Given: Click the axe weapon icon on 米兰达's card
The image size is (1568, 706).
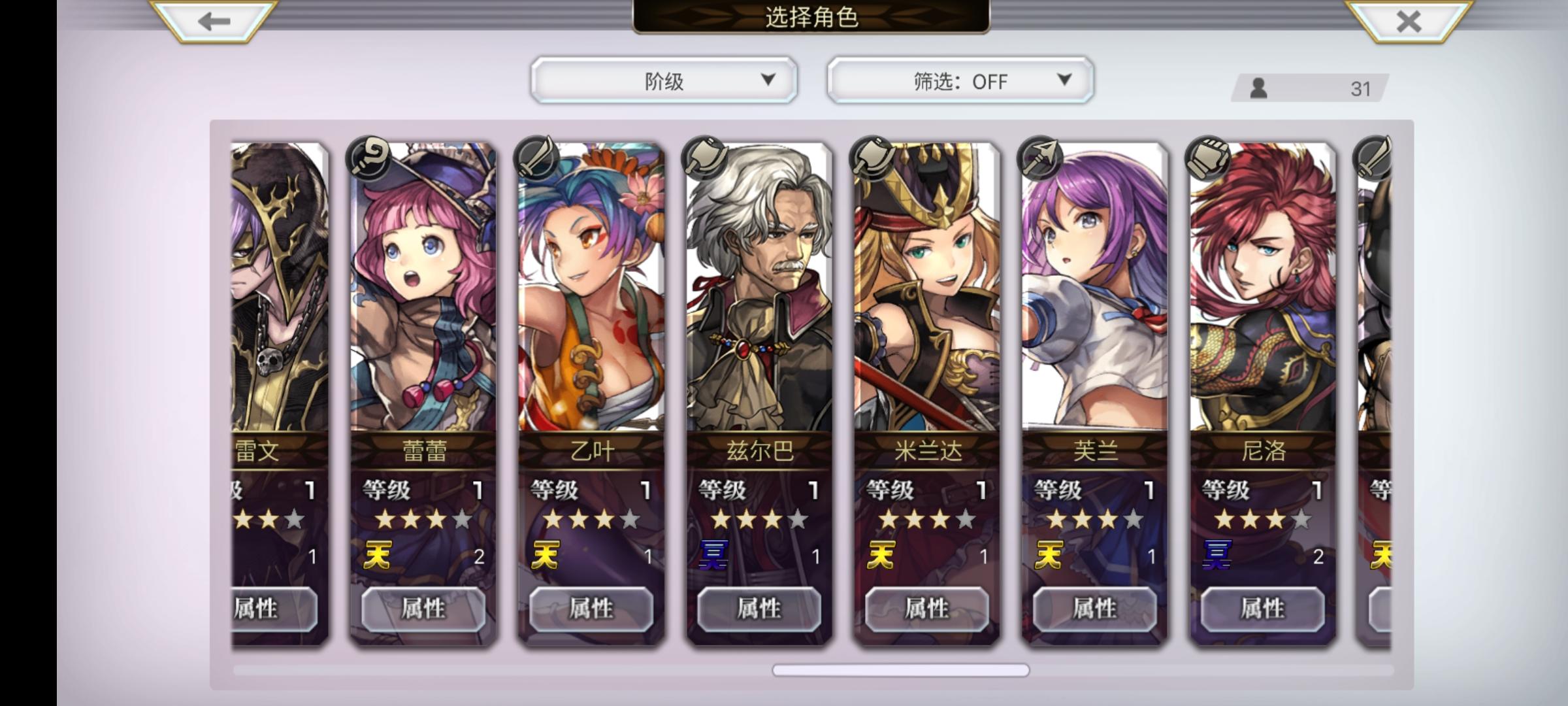Looking at the screenshot, I should pyautogui.click(x=872, y=158).
